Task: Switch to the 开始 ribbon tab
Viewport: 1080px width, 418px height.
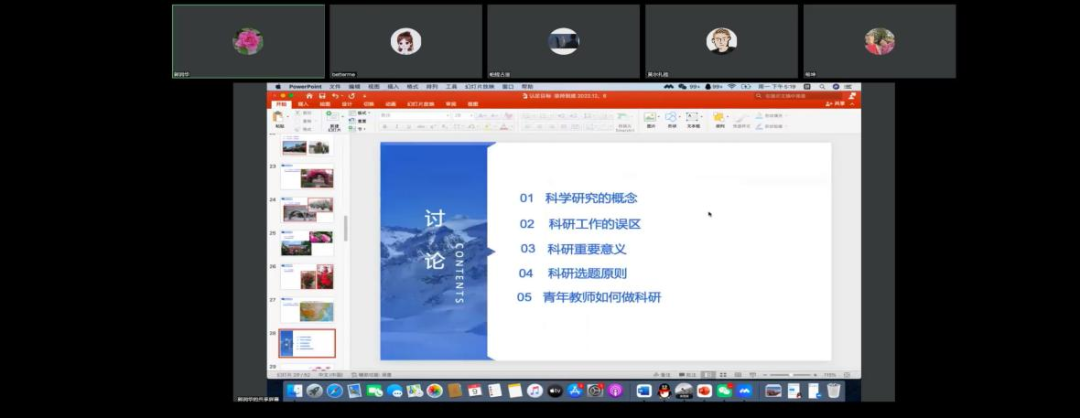Action: coord(281,104)
